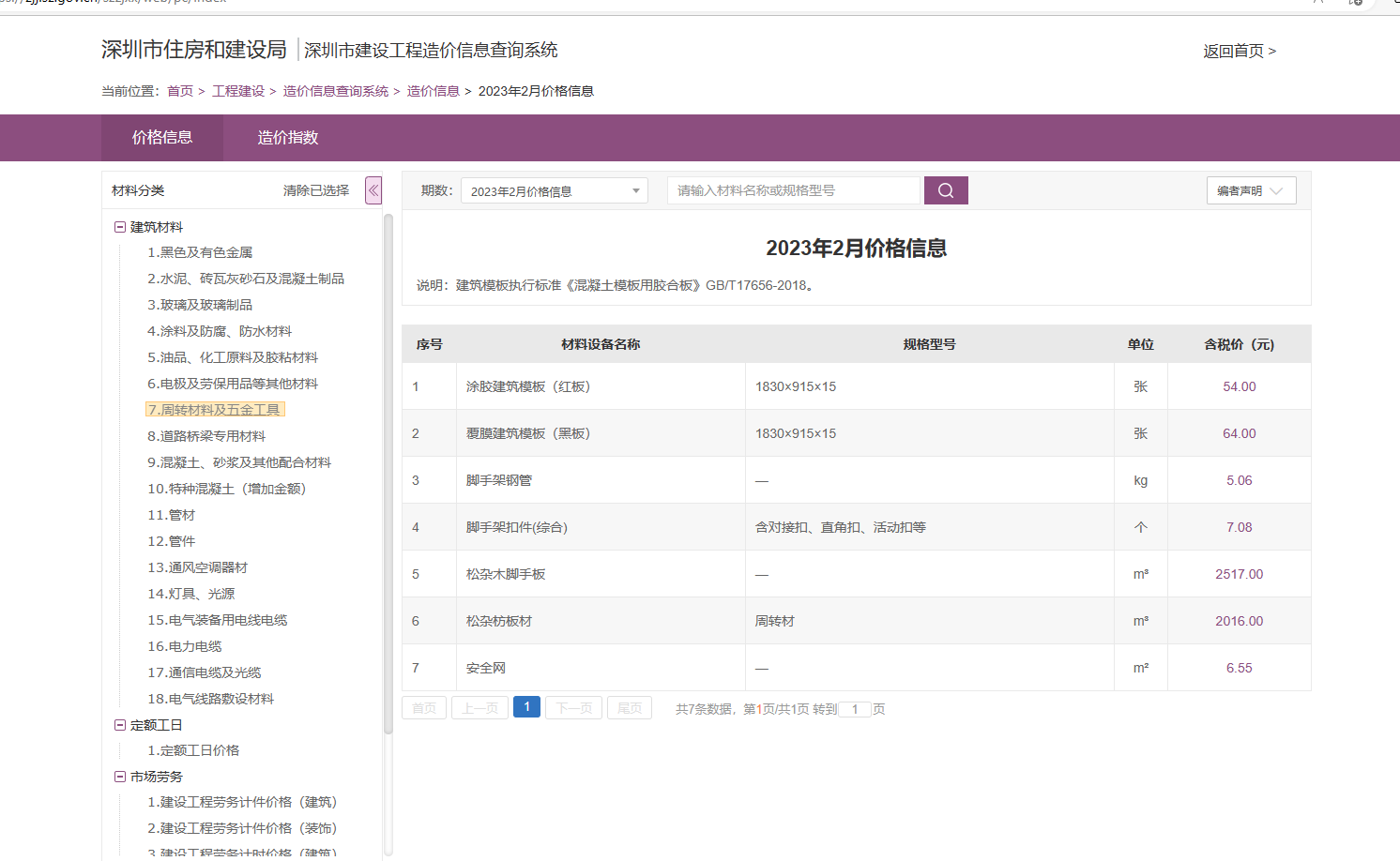
Task: Select 2.建设工程劳务计件价格（装饰）
Action: (x=242, y=828)
